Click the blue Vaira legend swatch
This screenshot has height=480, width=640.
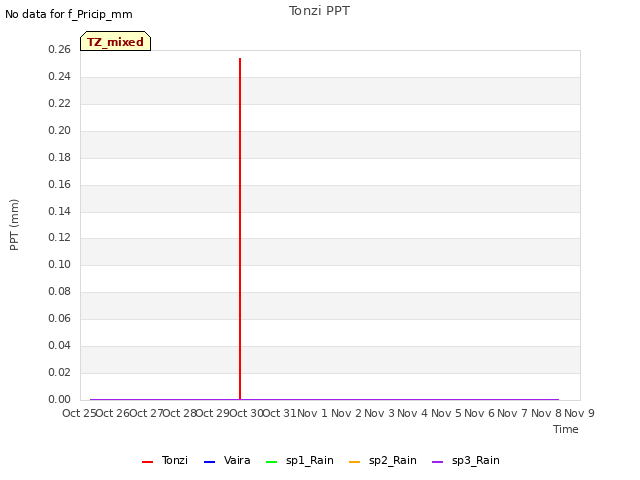[x=209, y=462]
